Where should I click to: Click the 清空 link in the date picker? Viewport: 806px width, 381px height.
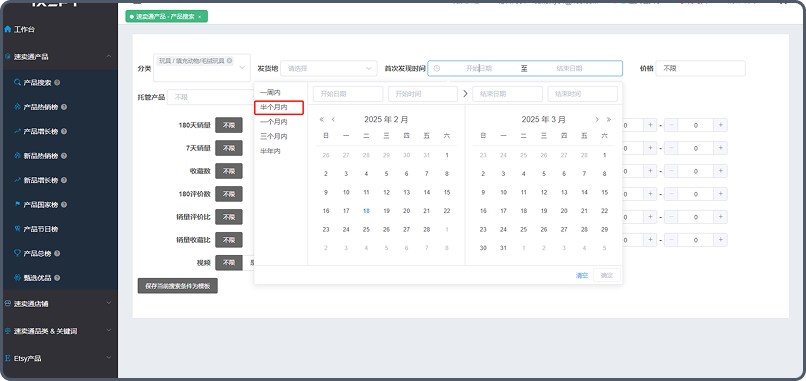coord(581,276)
